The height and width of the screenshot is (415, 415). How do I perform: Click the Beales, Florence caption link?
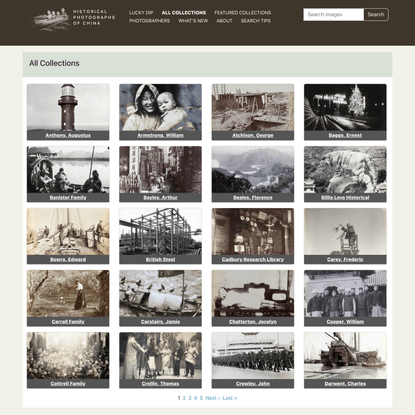[x=253, y=197]
